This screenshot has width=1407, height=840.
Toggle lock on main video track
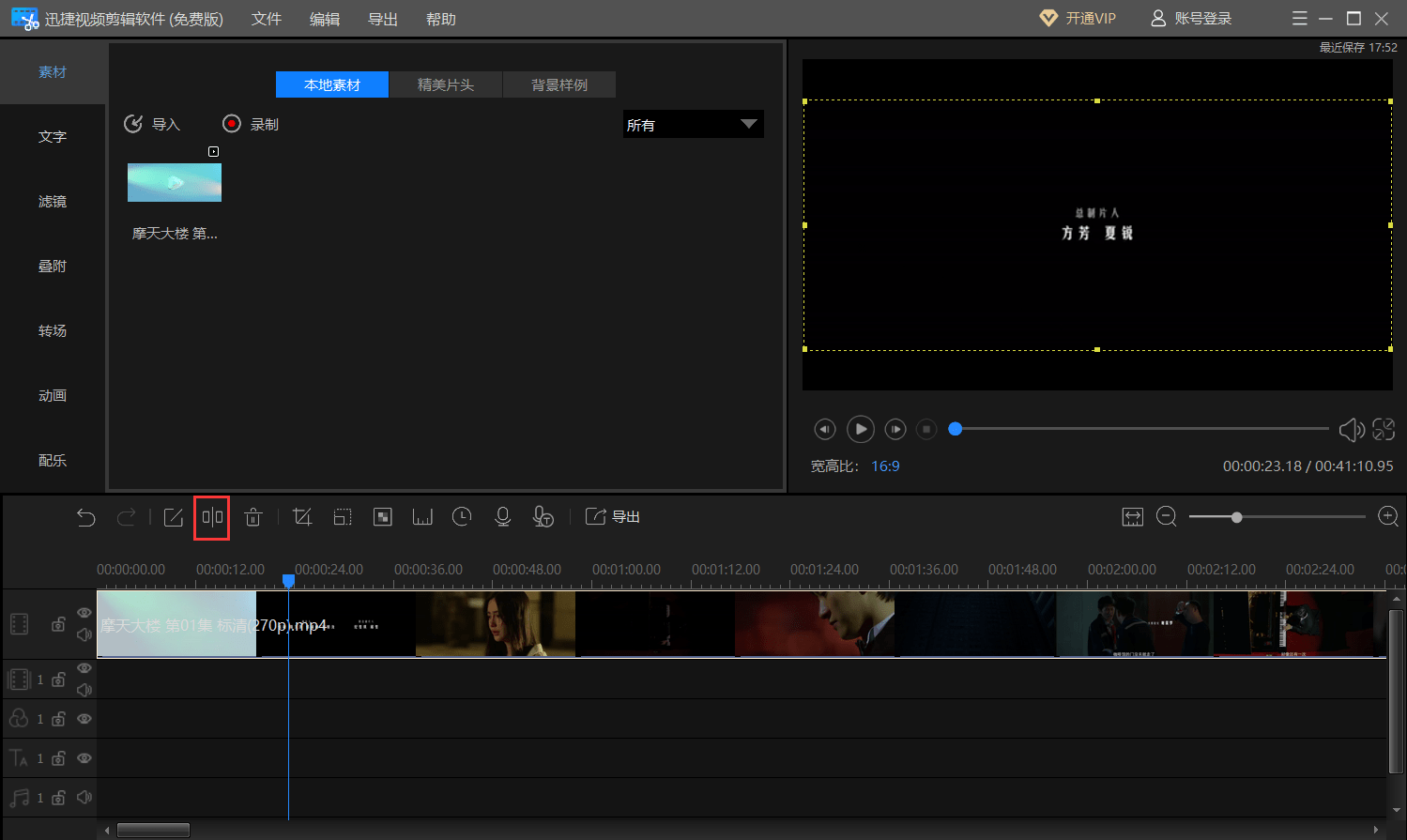(58, 624)
